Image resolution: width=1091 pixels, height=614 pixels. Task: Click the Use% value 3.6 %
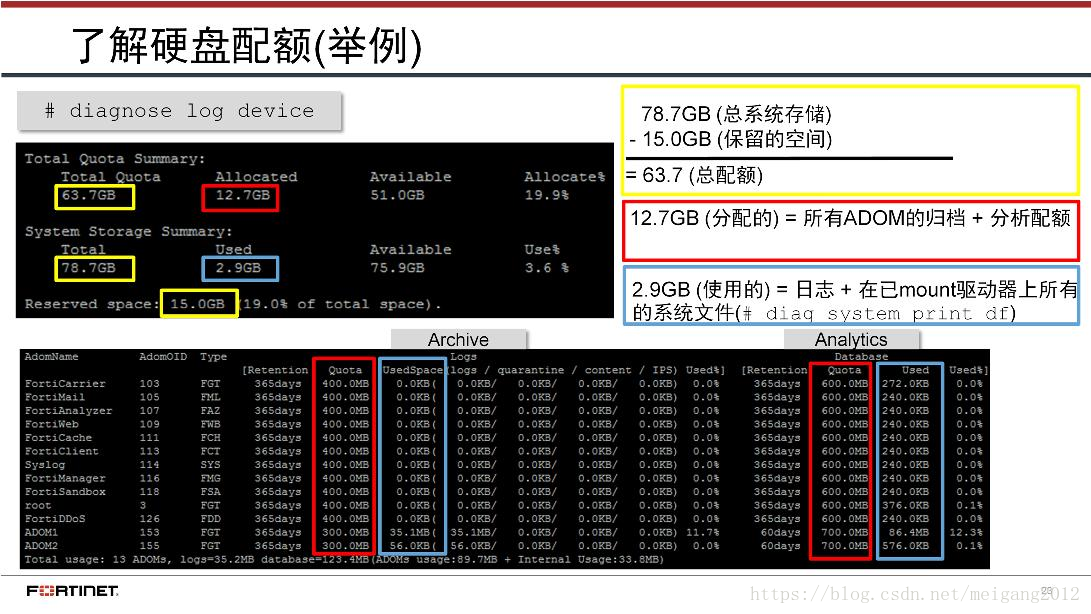[546, 268]
